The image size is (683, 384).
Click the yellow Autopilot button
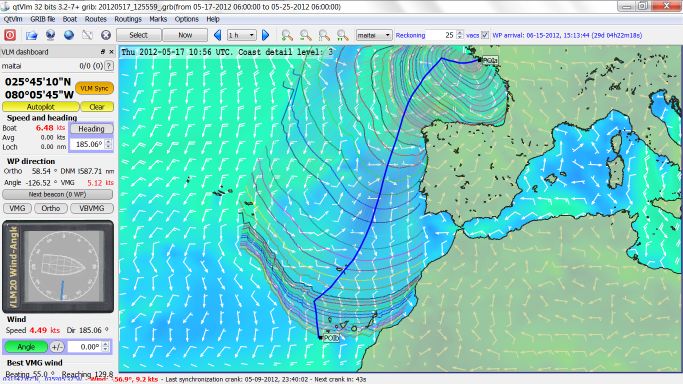tap(41, 107)
